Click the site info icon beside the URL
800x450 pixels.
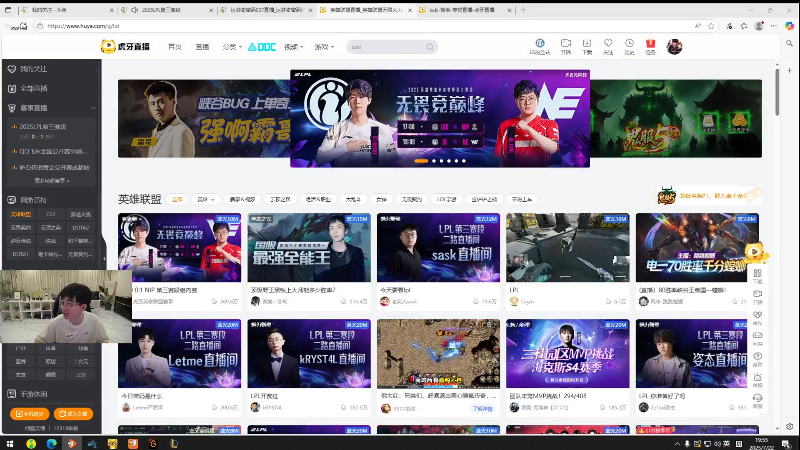pos(40,26)
